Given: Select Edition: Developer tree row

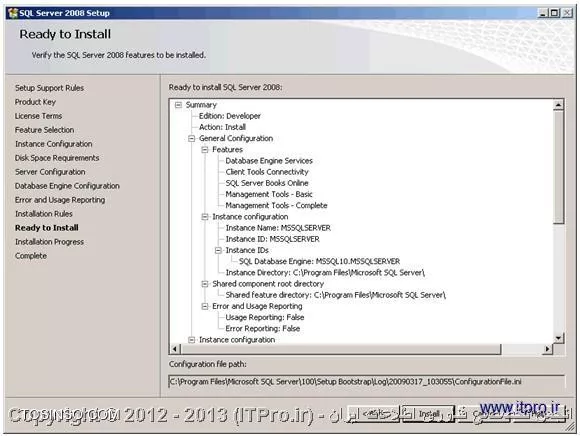Looking at the screenshot, I should click(x=230, y=116).
